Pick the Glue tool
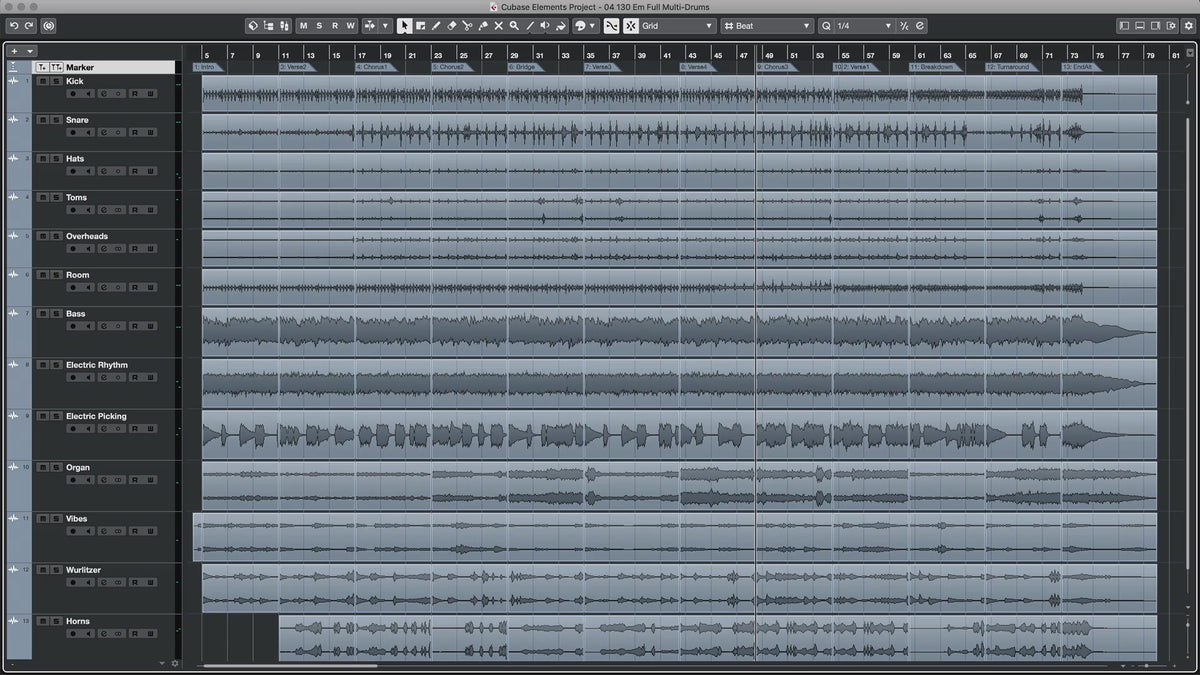The image size is (1200, 675). point(483,26)
